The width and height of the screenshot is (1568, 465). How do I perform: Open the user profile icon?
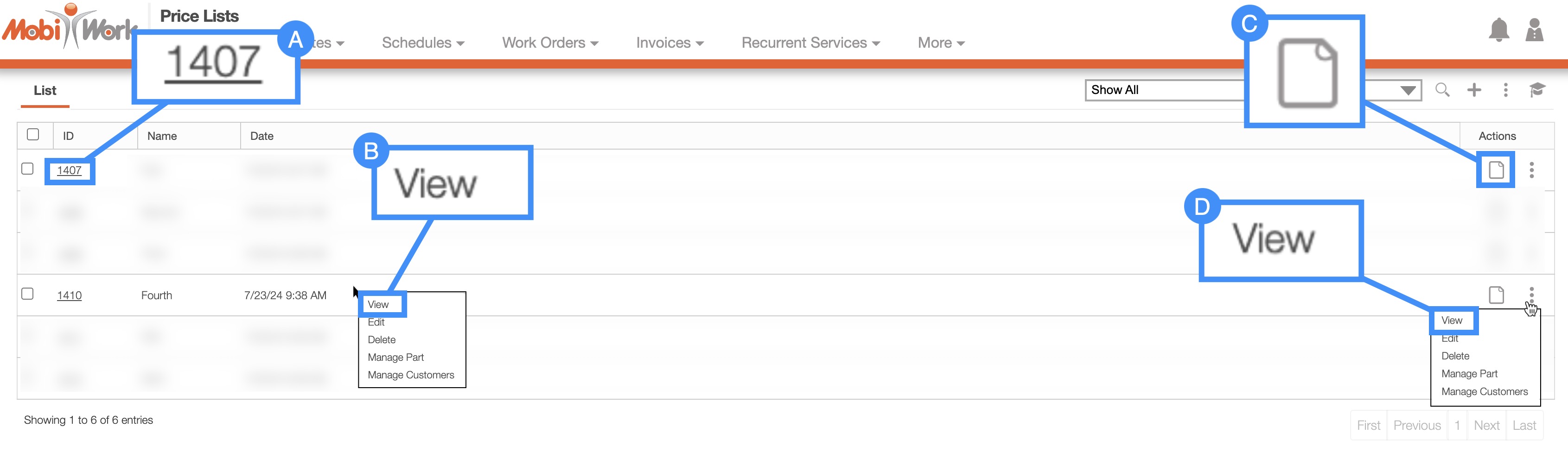coord(1534,31)
